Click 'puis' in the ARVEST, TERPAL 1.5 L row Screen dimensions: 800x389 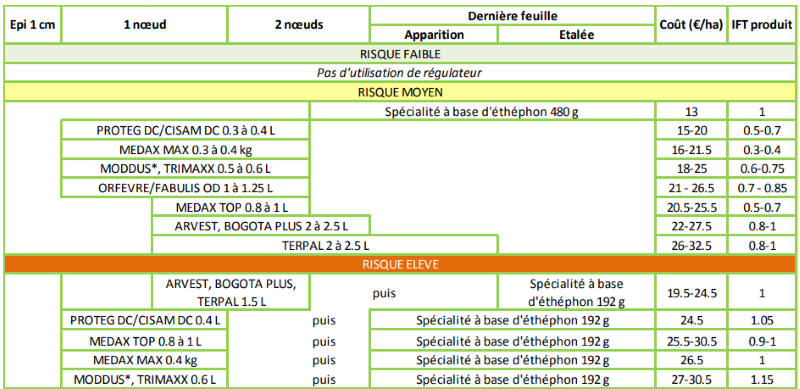384,293
